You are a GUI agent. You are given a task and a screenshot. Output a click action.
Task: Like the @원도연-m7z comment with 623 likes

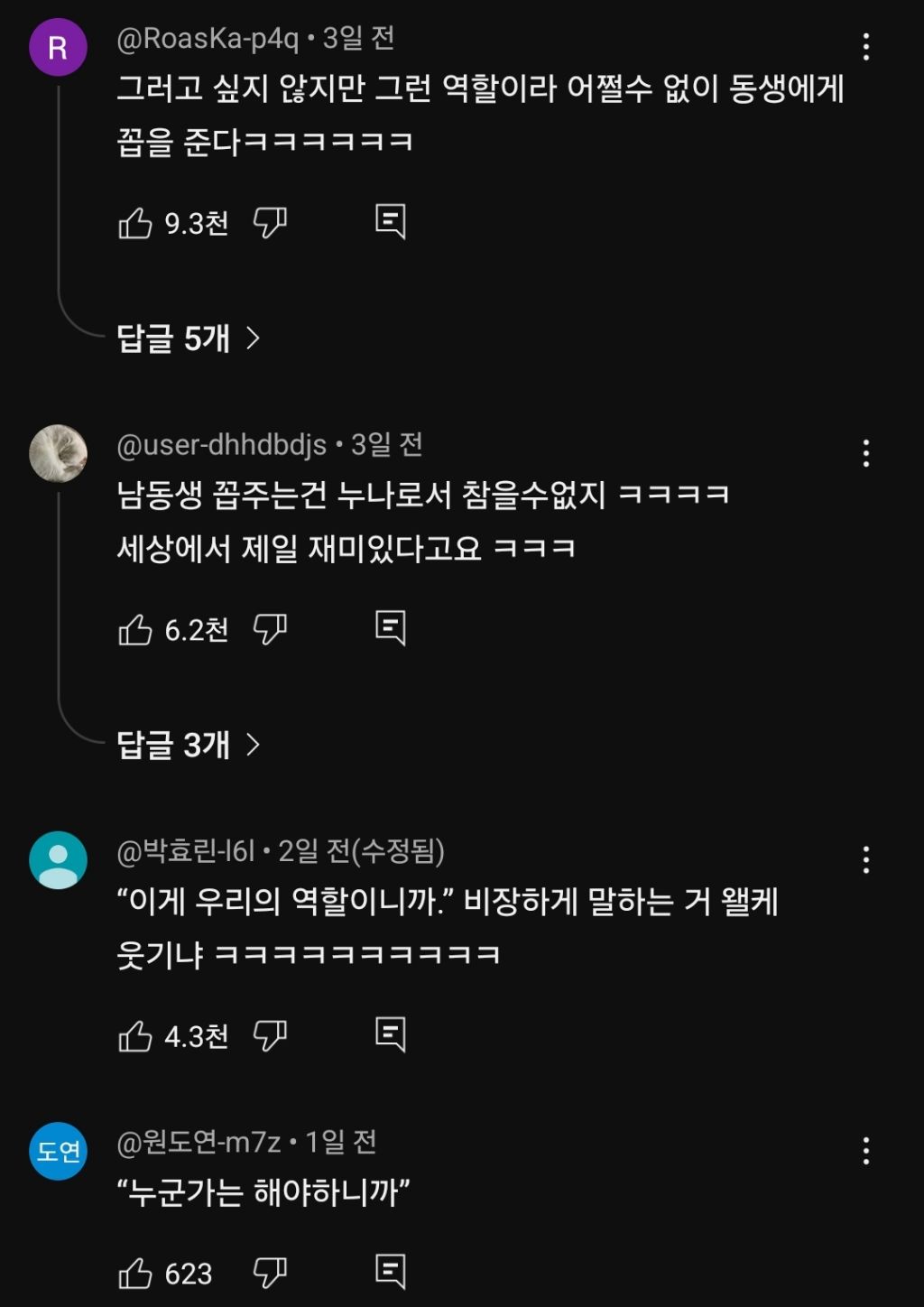point(135,1274)
